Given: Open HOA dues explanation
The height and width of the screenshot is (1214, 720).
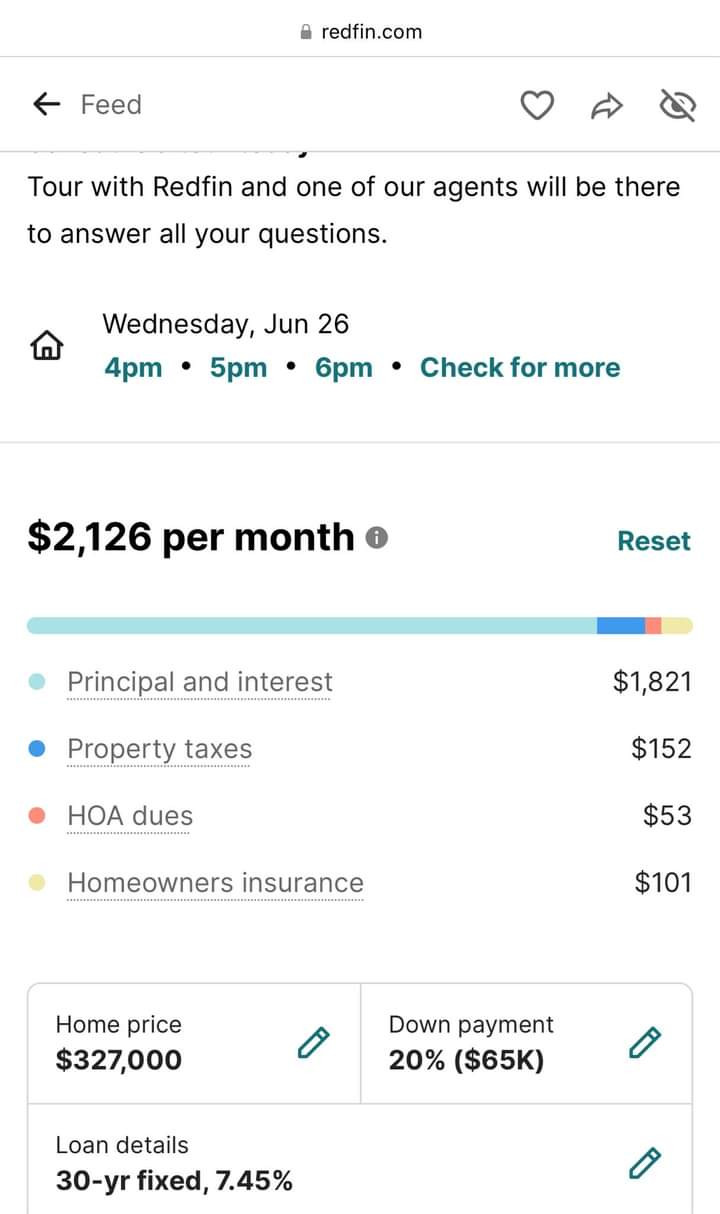Looking at the screenshot, I should click(x=130, y=816).
